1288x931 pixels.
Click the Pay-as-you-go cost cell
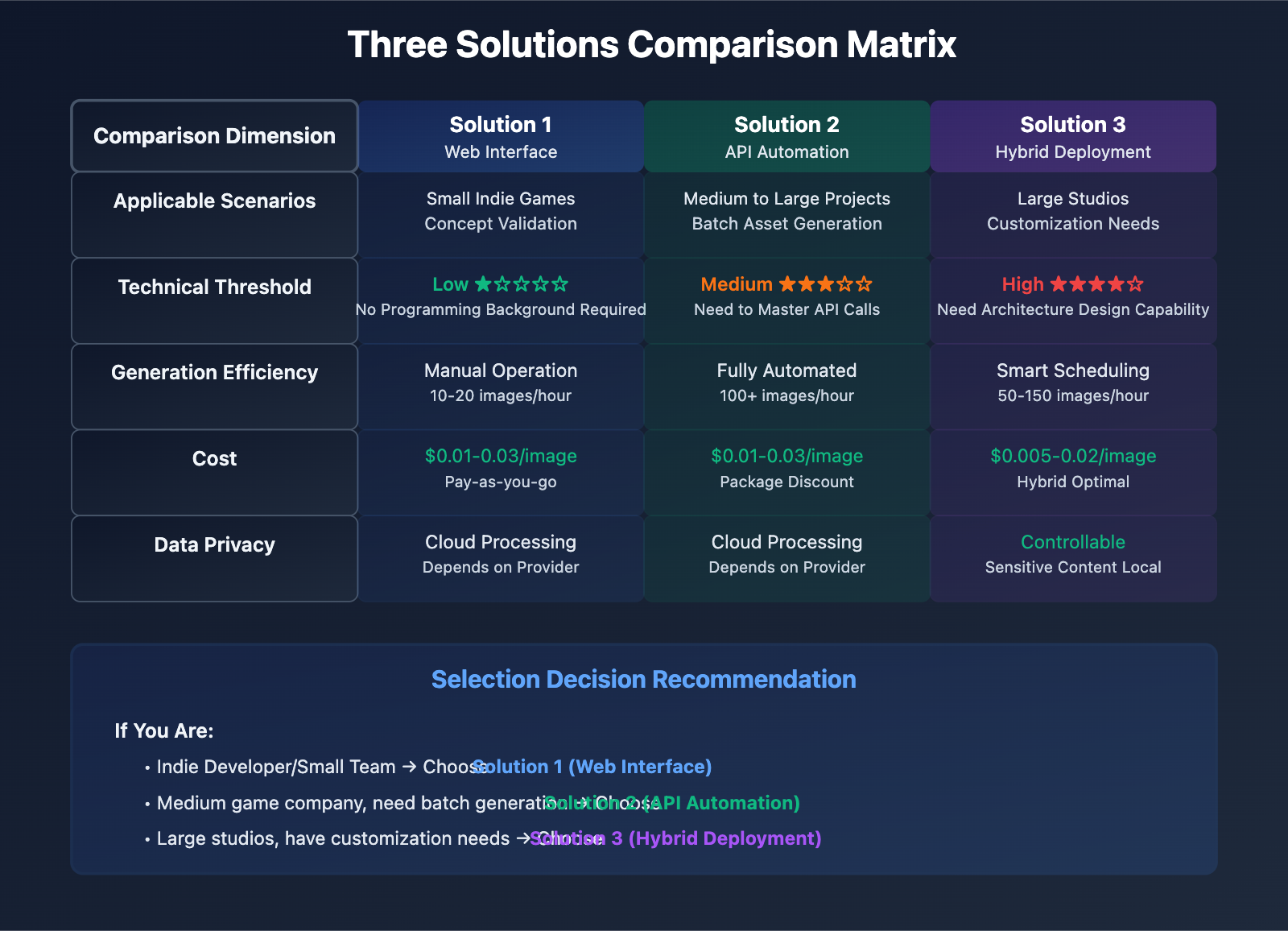click(x=501, y=482)
